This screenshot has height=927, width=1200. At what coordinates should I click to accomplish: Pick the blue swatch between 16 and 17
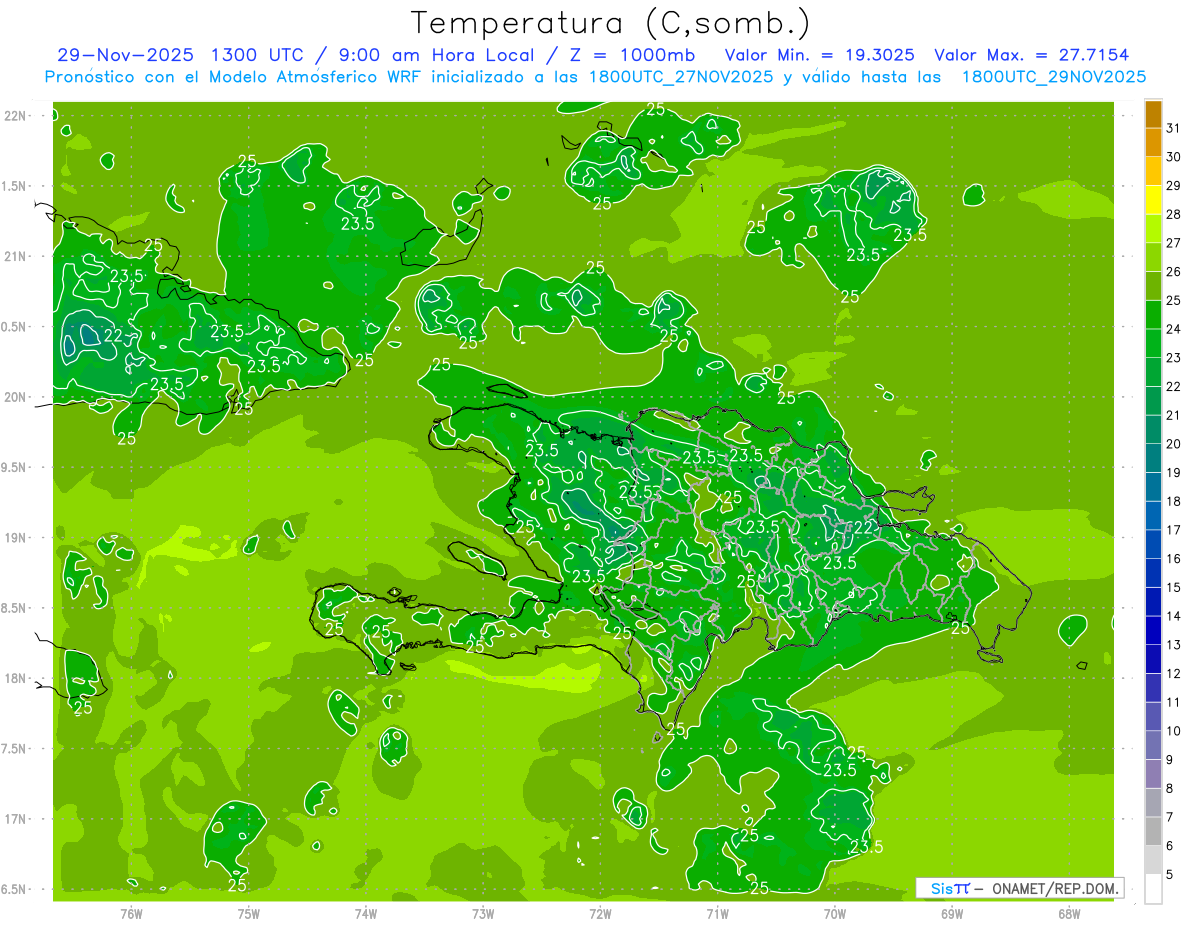[x=1153, y=544]
